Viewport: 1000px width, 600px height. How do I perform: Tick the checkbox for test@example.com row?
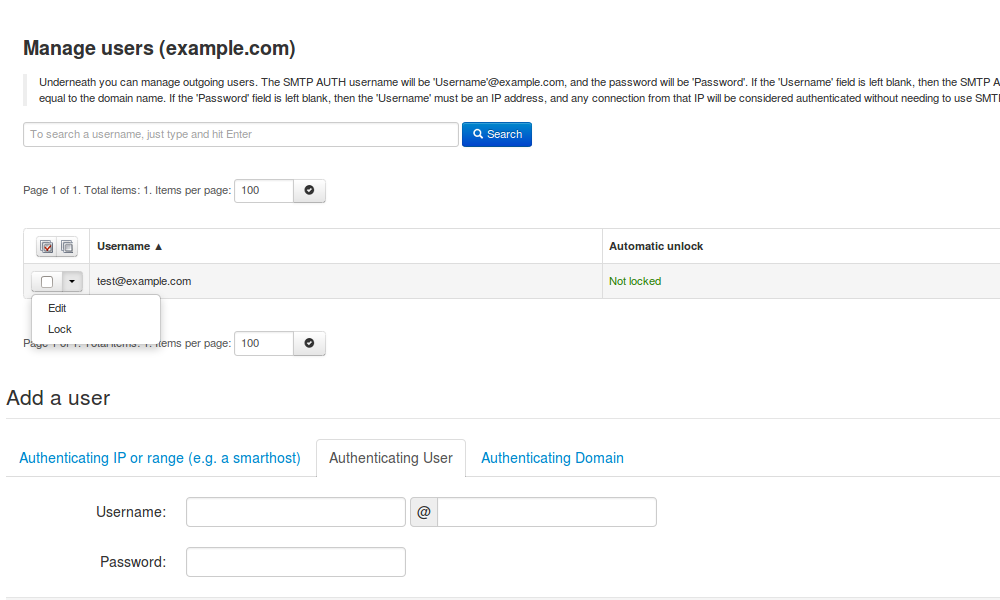(x=47, y=282)
